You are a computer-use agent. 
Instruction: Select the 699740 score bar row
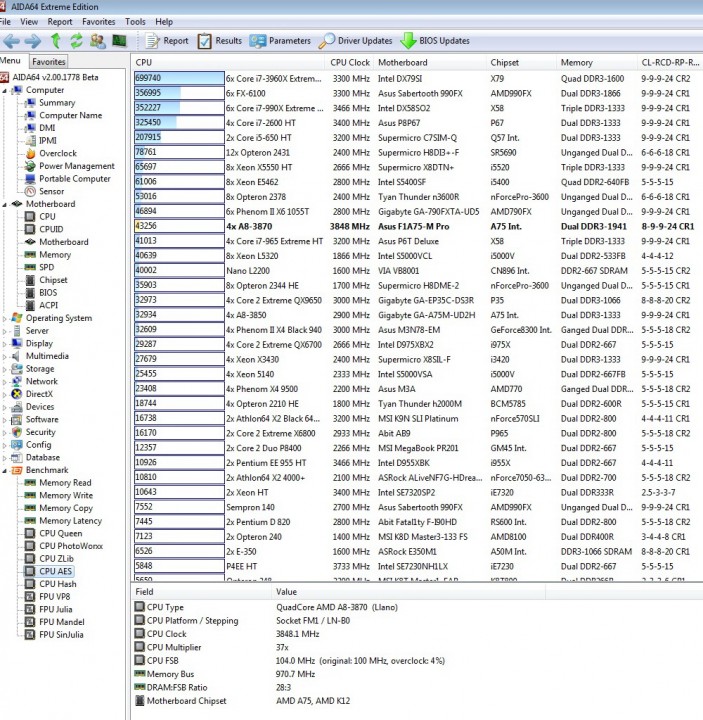[x=179, y=78]
